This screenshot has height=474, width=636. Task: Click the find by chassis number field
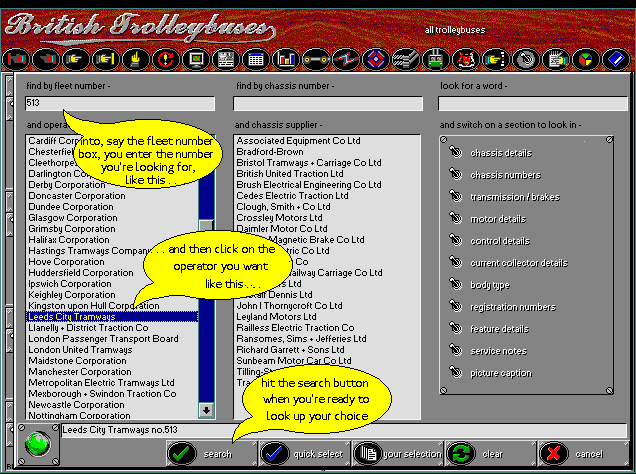point(328,103)
